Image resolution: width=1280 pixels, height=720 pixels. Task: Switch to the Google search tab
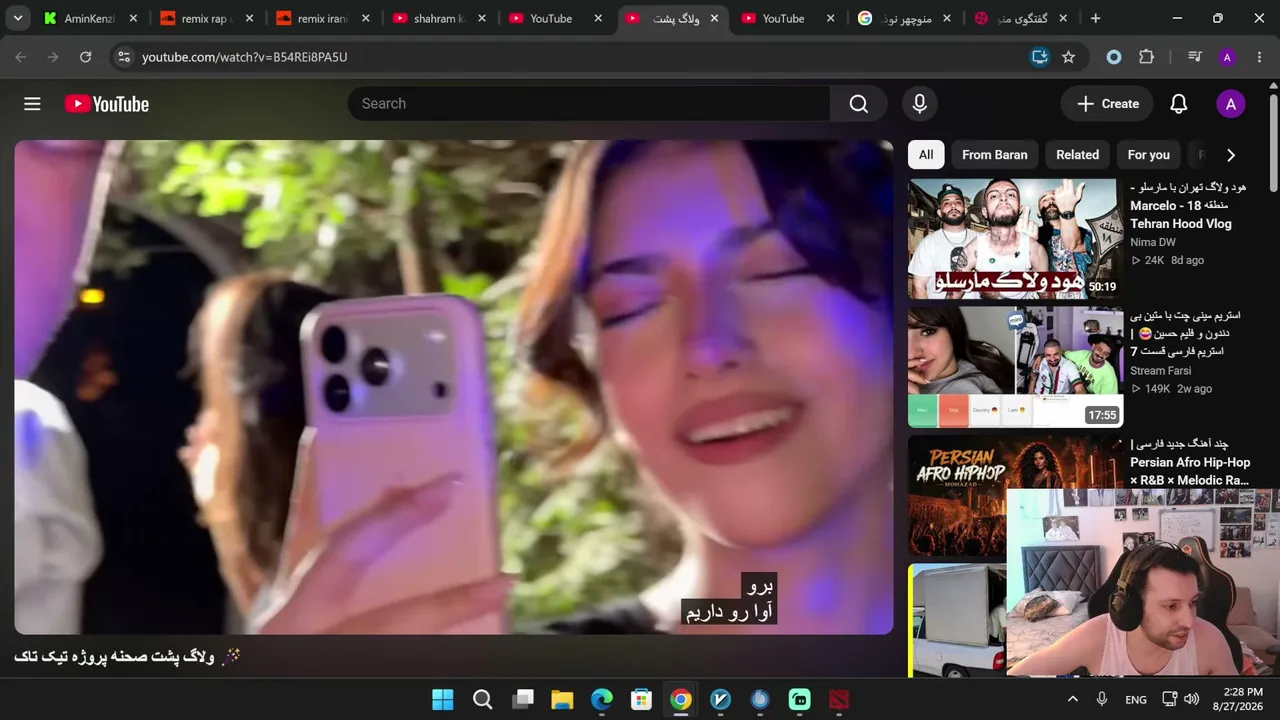point(904,18)
